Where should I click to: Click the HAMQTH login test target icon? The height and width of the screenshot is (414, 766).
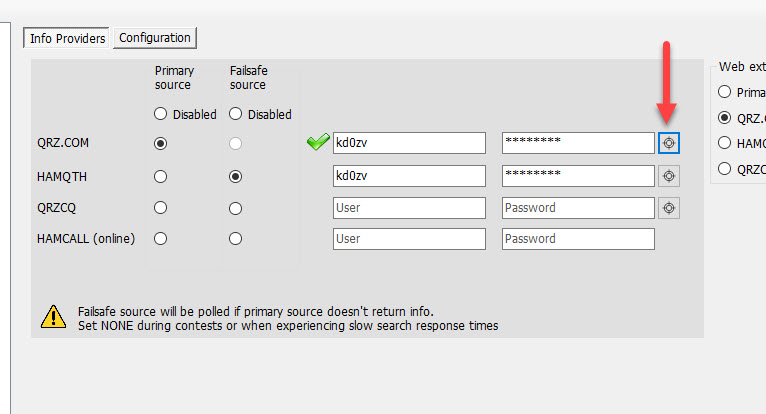(x=669, y=176)
